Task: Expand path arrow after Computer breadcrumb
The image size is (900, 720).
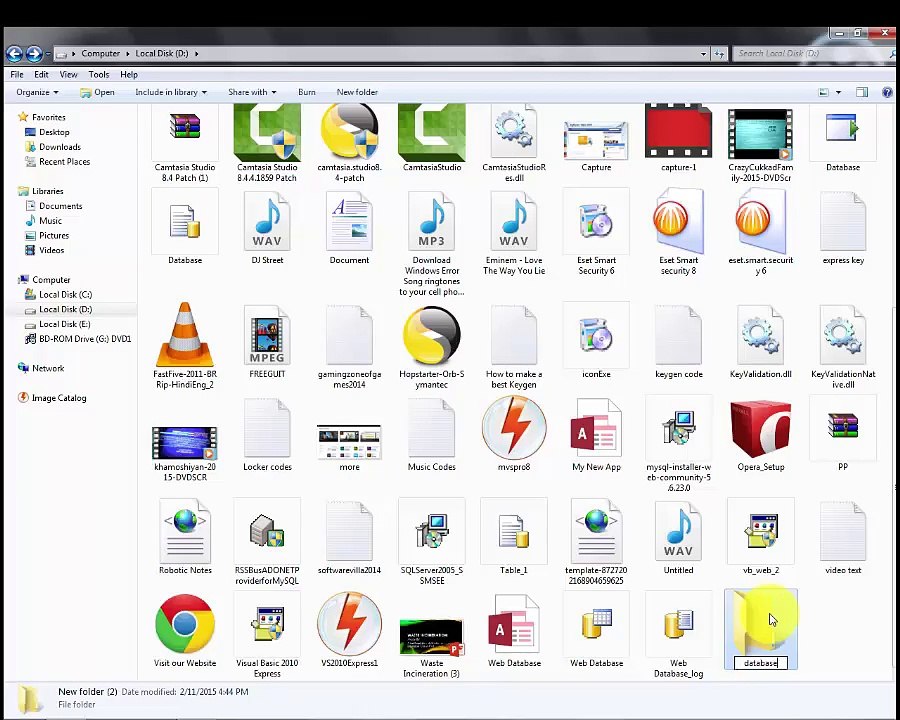Action: click(x=128, y=53)
